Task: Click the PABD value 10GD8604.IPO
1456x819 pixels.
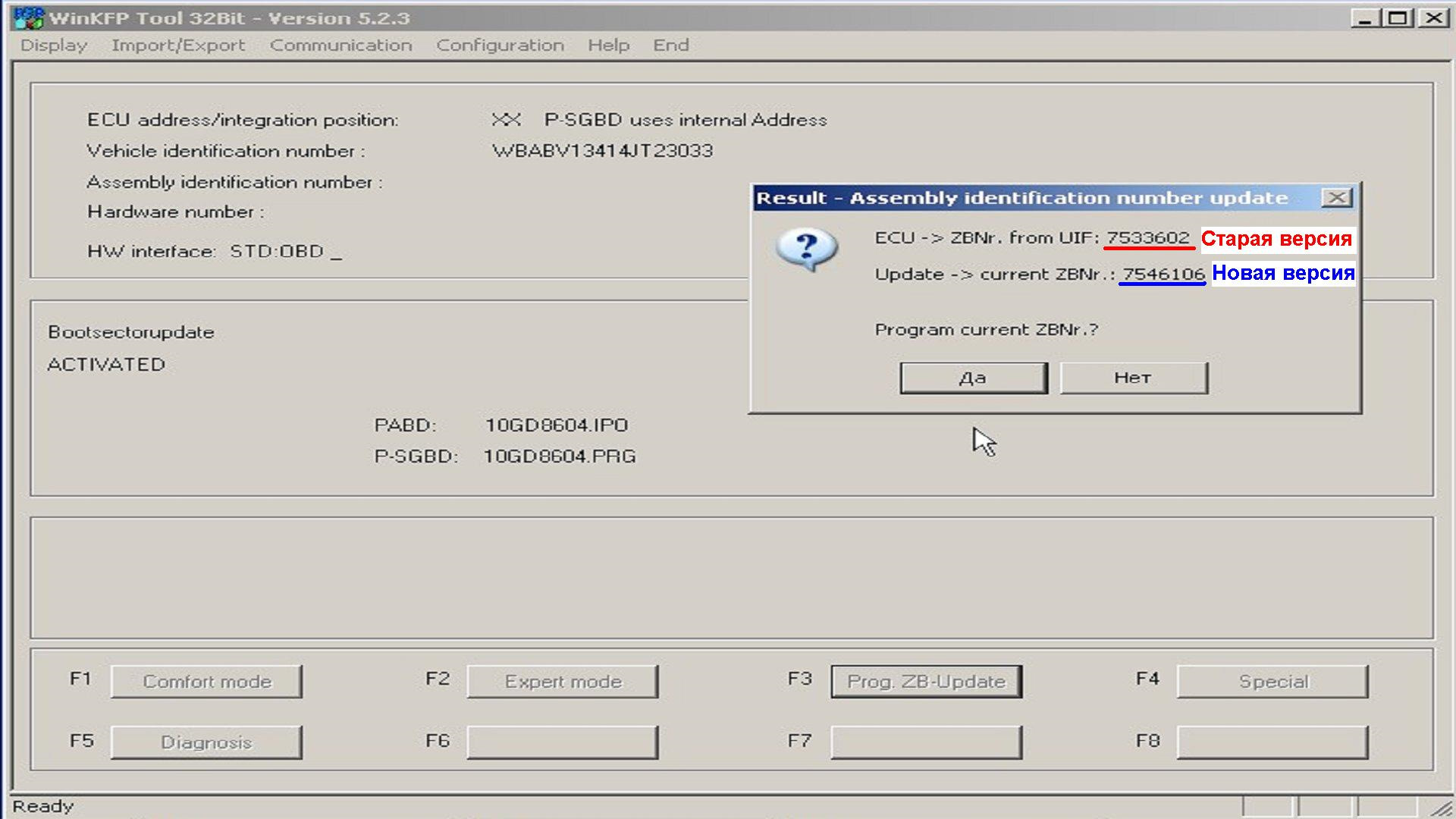Action: 557,425
